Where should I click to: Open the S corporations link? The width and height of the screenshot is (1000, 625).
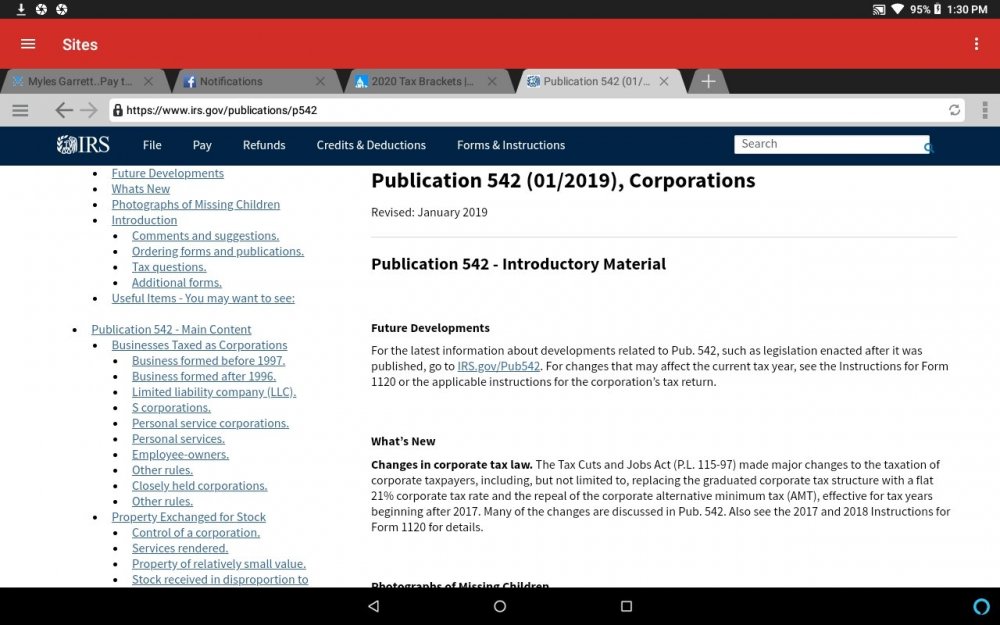[x=171, y=408]
